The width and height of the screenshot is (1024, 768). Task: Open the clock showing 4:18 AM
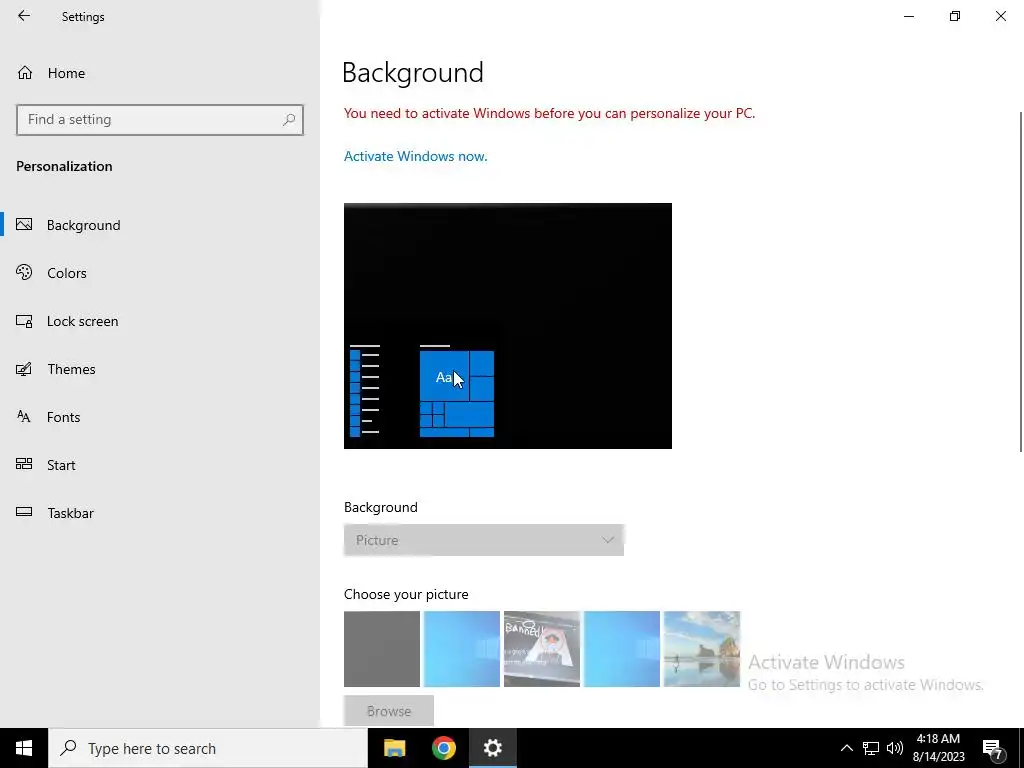point(938,748)
